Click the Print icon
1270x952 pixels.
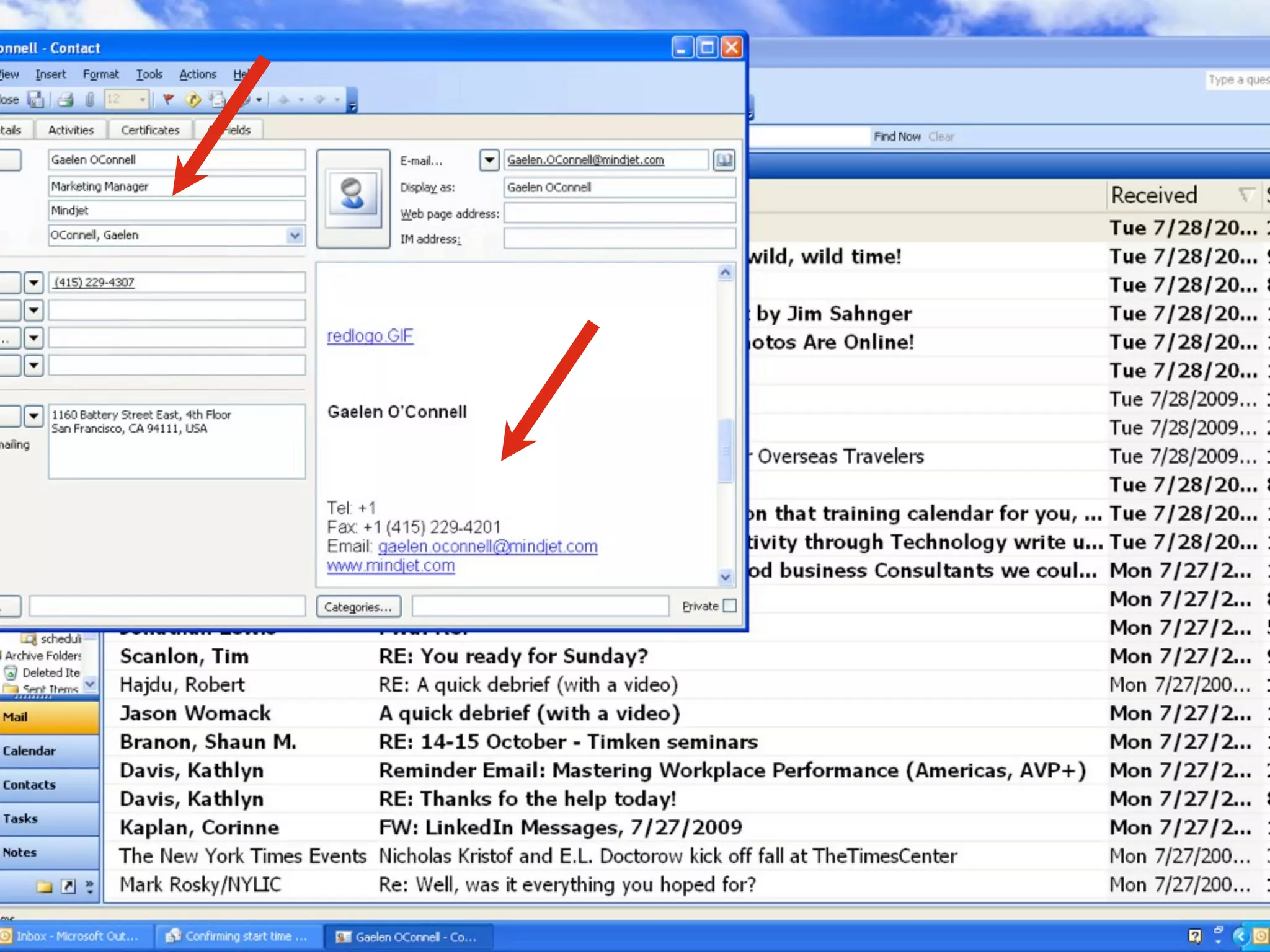coord(66,99)
